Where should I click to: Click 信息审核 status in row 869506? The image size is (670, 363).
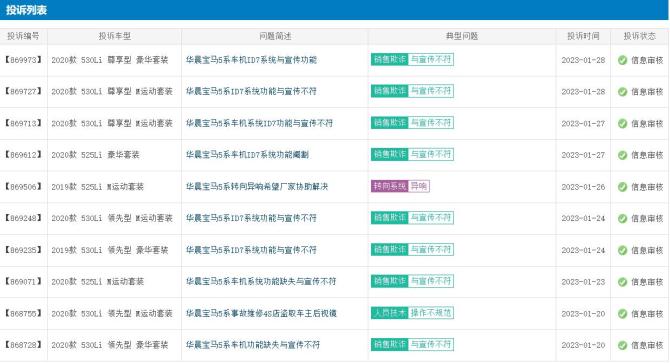pos(647,187)
